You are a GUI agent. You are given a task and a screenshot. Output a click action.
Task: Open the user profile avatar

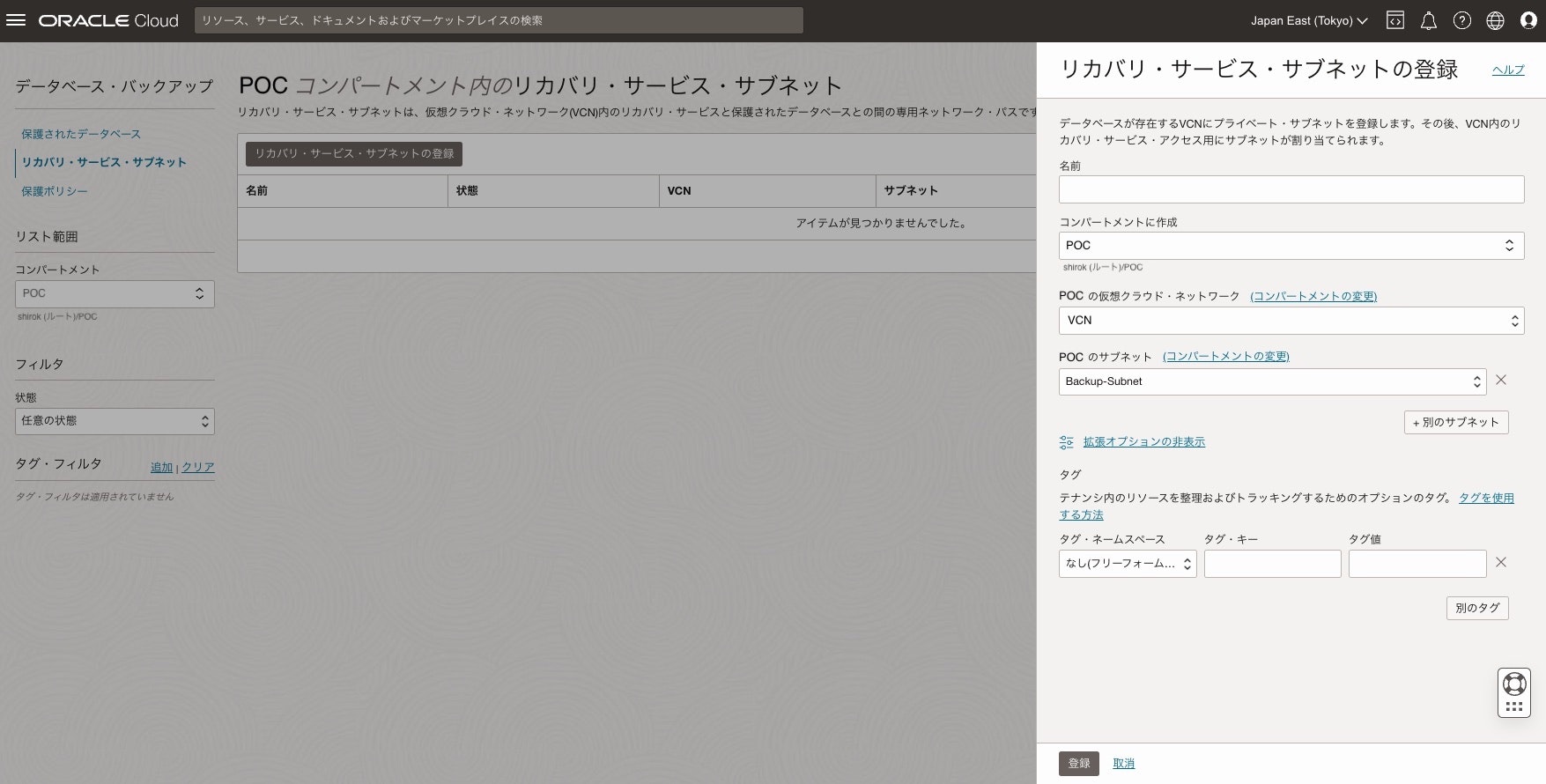click(1528, 20)
